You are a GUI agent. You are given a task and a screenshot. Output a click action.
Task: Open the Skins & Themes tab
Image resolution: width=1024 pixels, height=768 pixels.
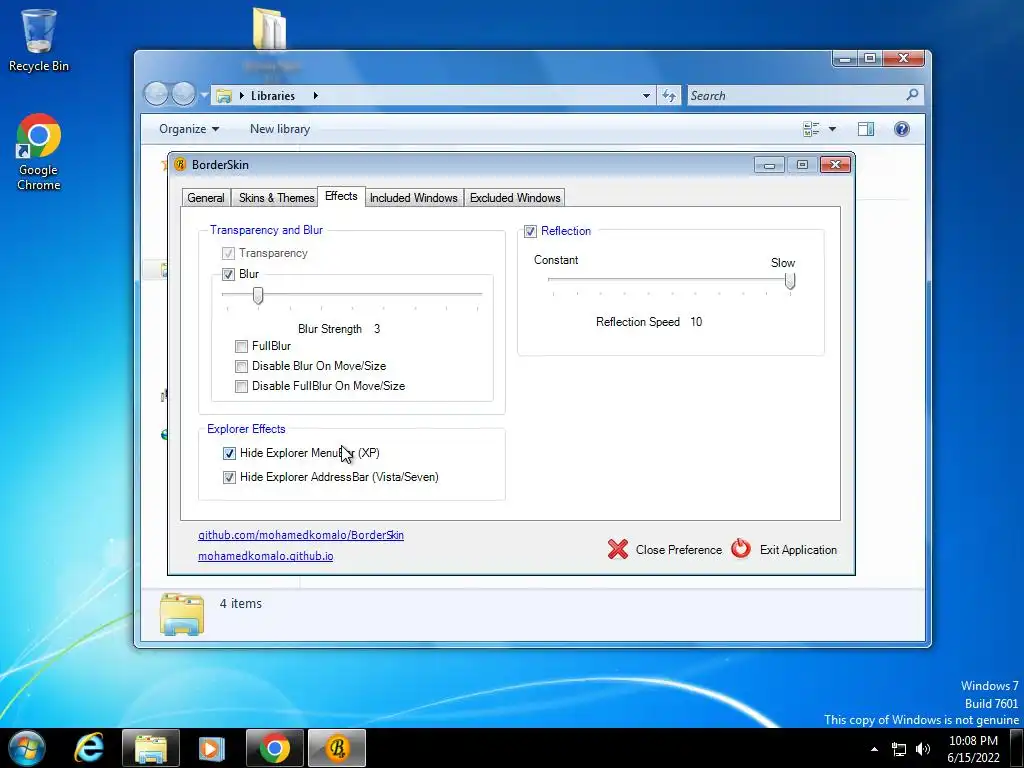click(x=276, y=198)
